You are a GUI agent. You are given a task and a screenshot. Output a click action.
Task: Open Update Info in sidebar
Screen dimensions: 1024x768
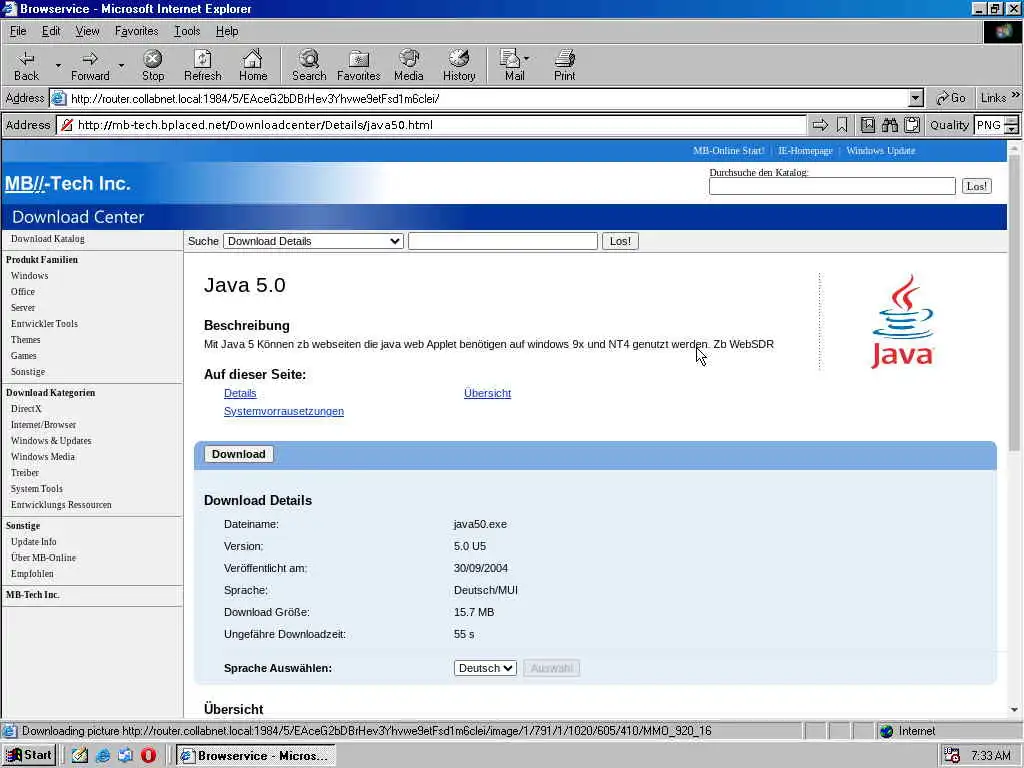point(33,541)
